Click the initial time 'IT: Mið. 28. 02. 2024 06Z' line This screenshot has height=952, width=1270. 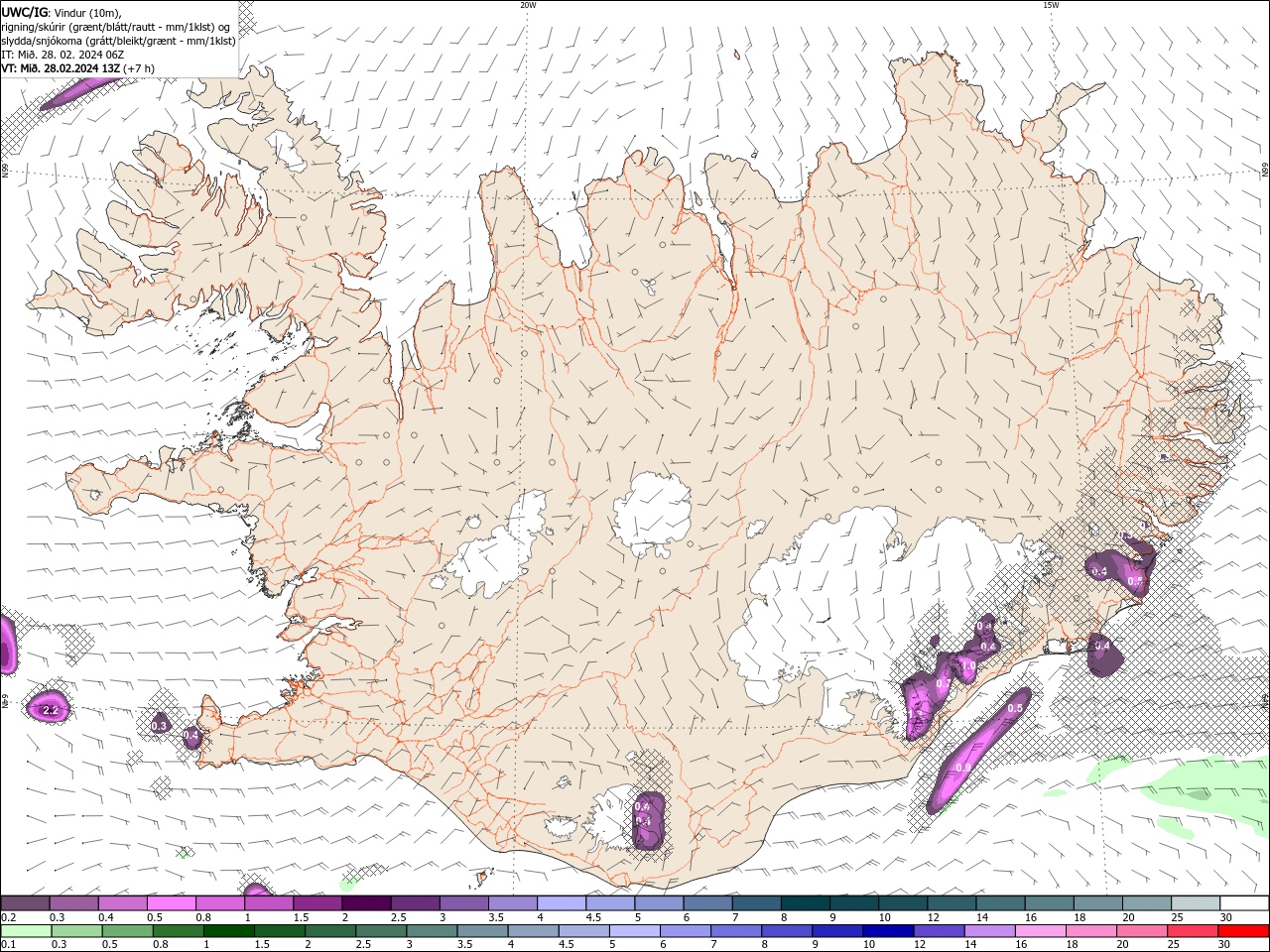[x=62, y=55]
